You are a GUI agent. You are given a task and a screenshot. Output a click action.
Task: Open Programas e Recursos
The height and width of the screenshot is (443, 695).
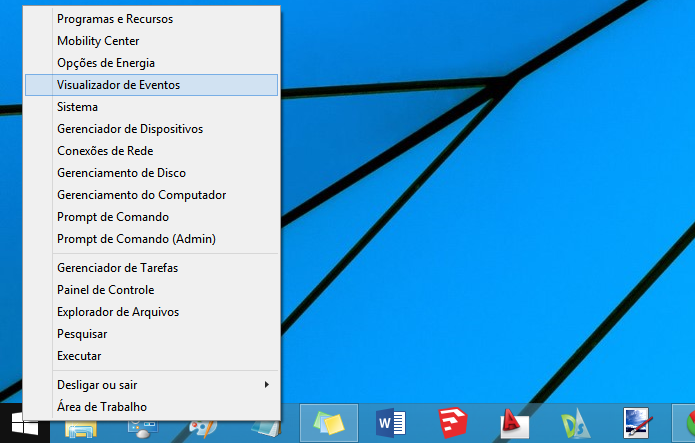(x=152, y=19)
